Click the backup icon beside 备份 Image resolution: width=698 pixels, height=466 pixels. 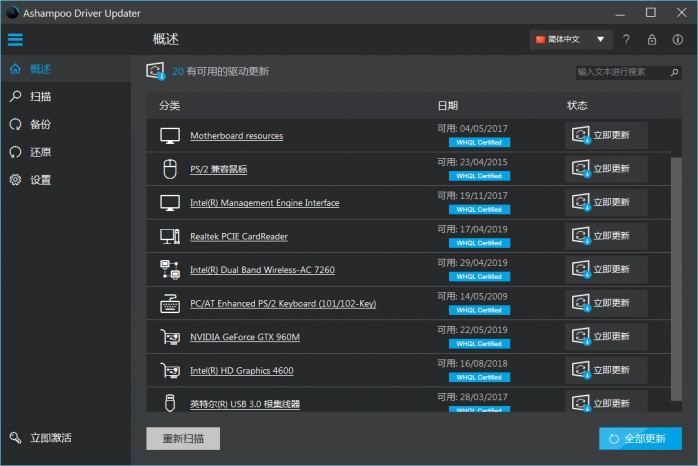click(x=15, y=124)
